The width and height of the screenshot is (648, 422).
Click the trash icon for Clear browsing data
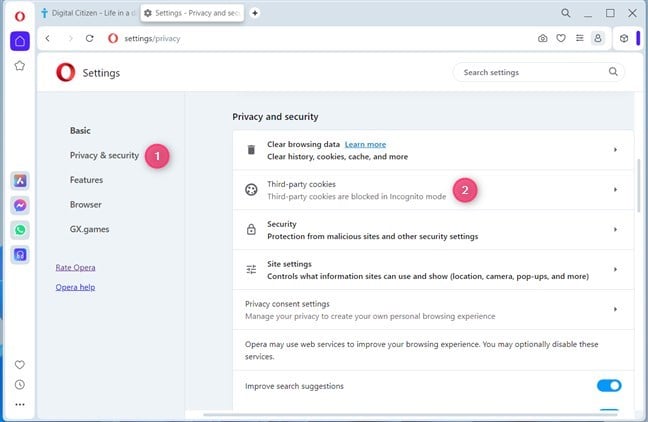click(251, 150)
